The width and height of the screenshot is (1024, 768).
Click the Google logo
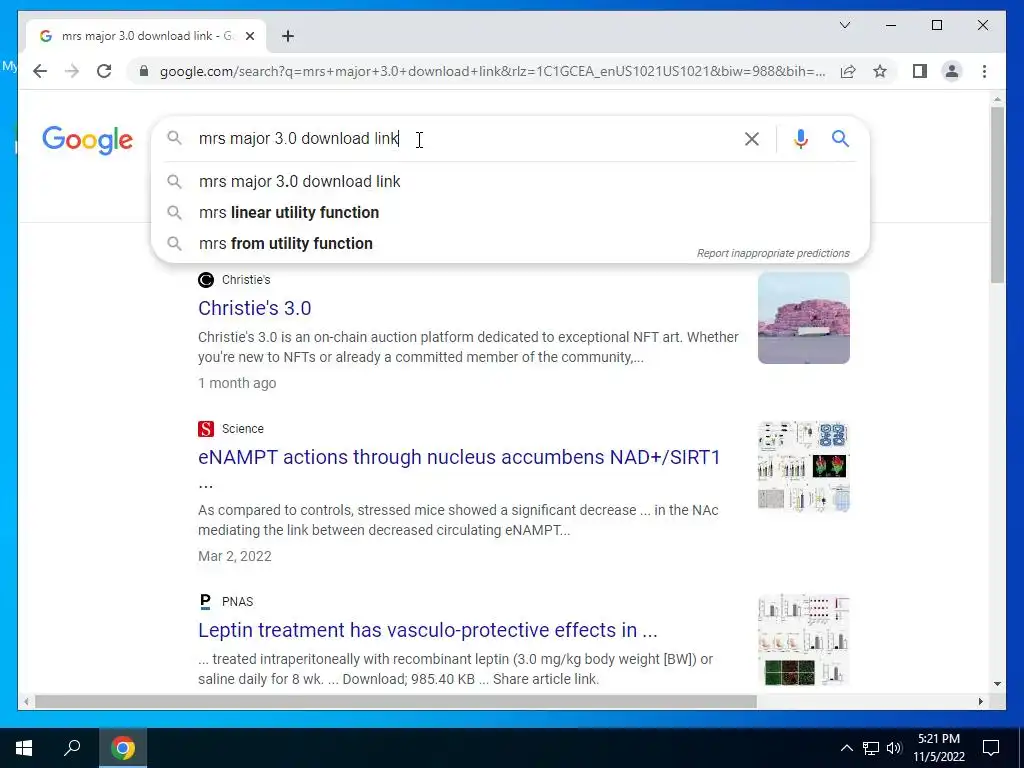click(88, 140)
